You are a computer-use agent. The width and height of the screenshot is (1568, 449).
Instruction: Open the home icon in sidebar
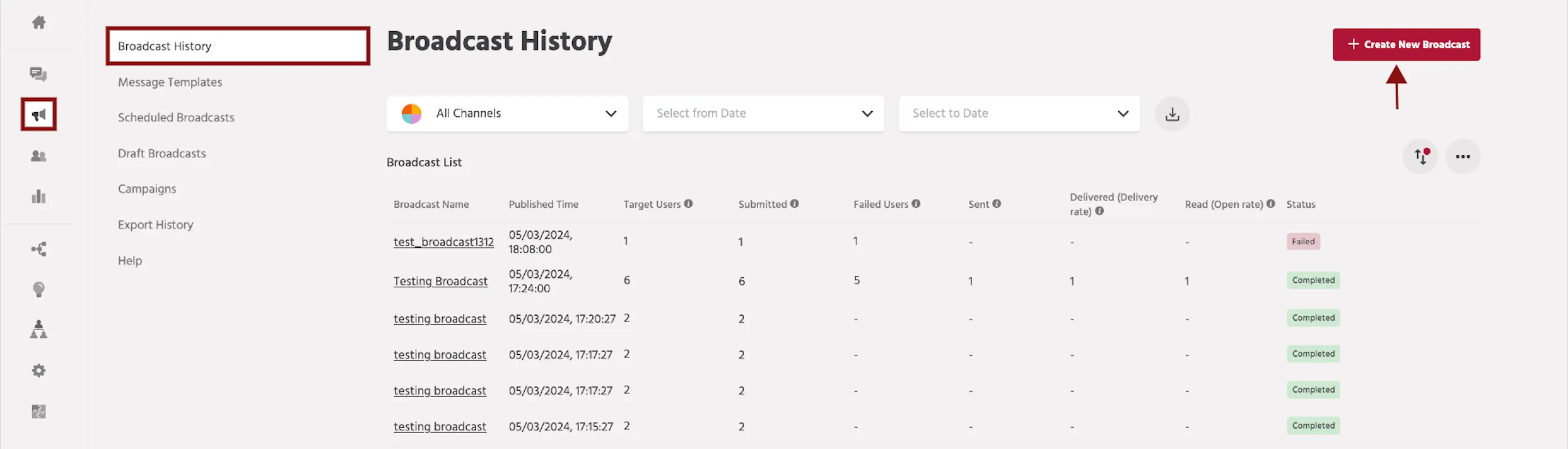(x=38, y=22)
